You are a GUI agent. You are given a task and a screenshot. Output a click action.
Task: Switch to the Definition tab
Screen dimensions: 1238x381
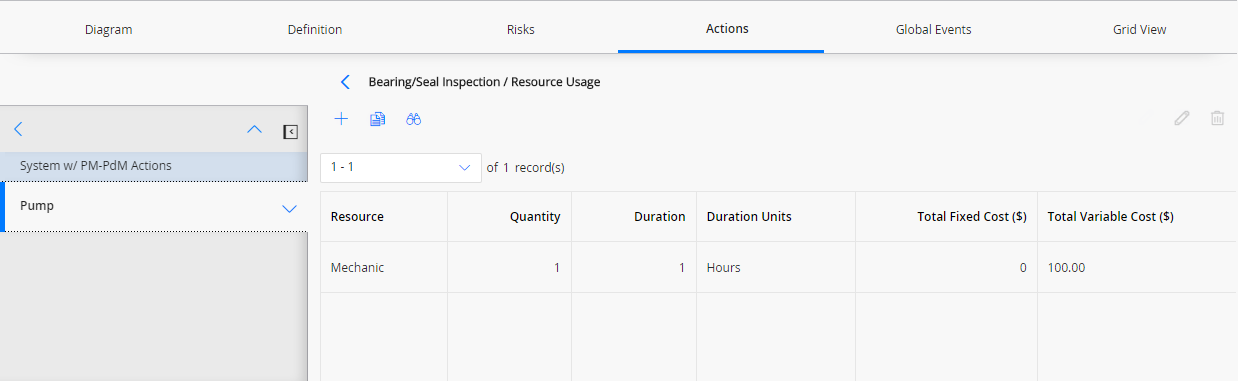tap(315, 29)
